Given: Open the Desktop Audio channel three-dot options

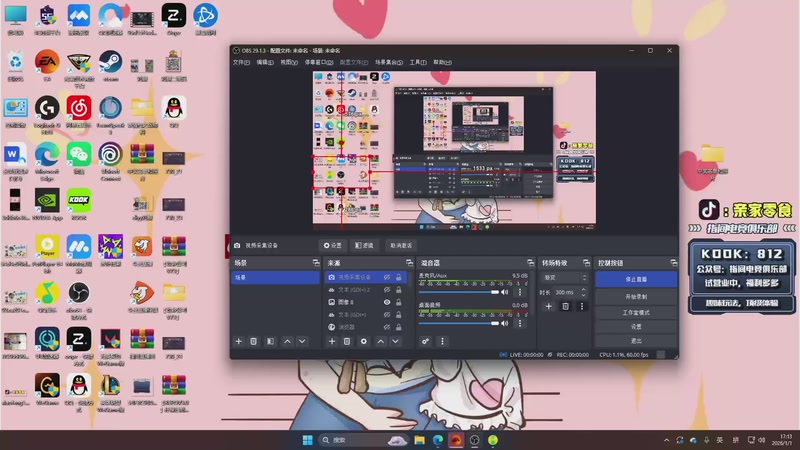Looking at the screenshot, I should click(x=520, y=323).
